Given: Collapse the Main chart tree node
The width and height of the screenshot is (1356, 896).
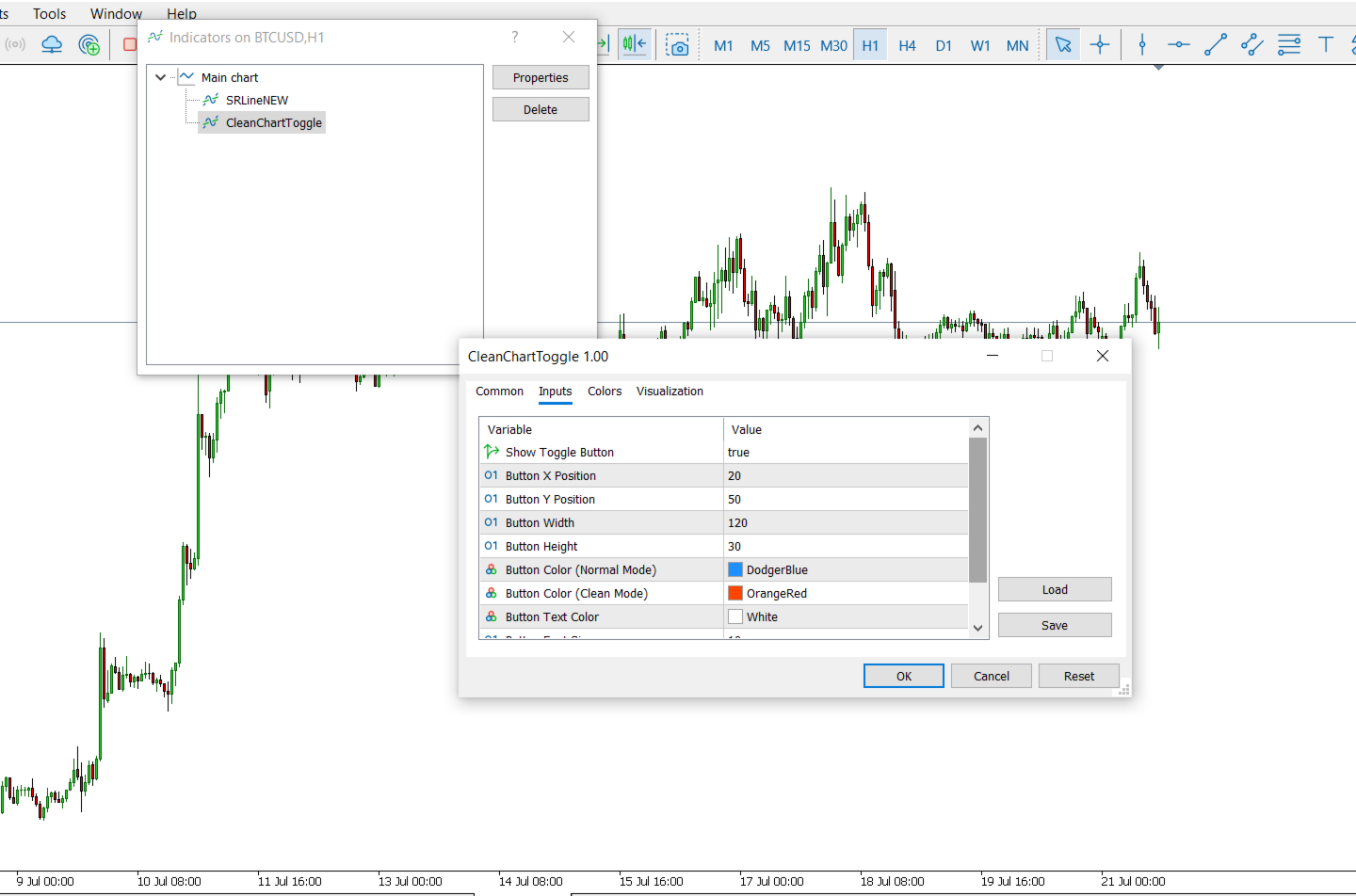Looking at the screenshot, I should pos(160,77).
